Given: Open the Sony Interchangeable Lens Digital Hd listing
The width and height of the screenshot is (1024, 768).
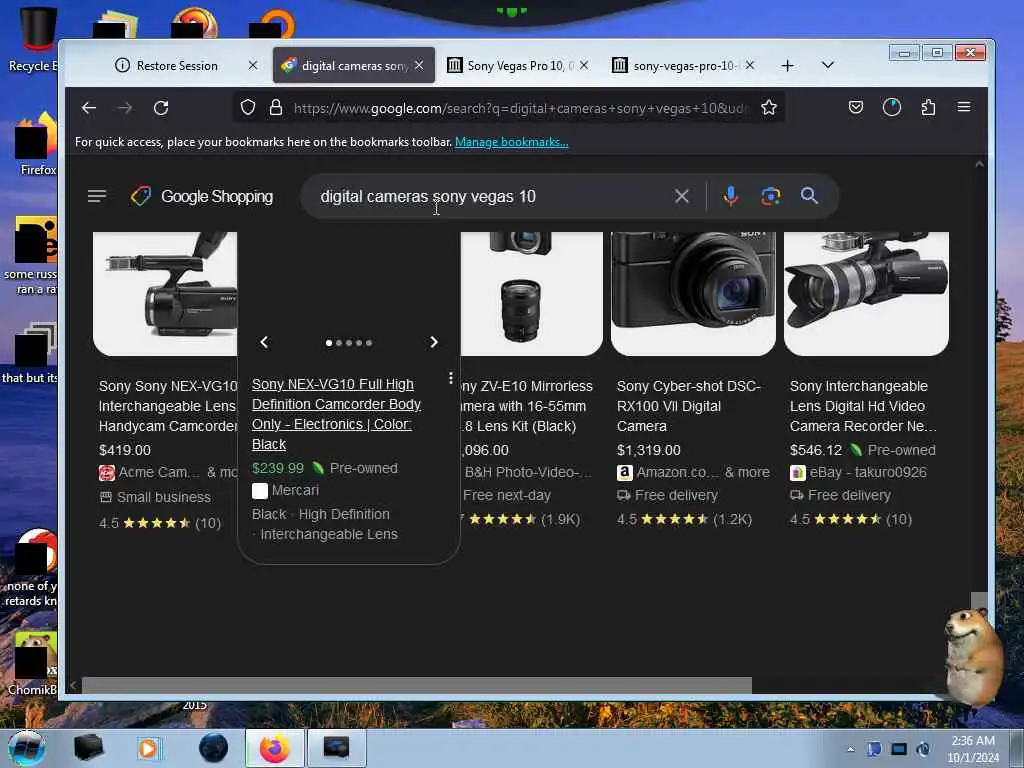Looking at the screenshot, I should point(862,406).
